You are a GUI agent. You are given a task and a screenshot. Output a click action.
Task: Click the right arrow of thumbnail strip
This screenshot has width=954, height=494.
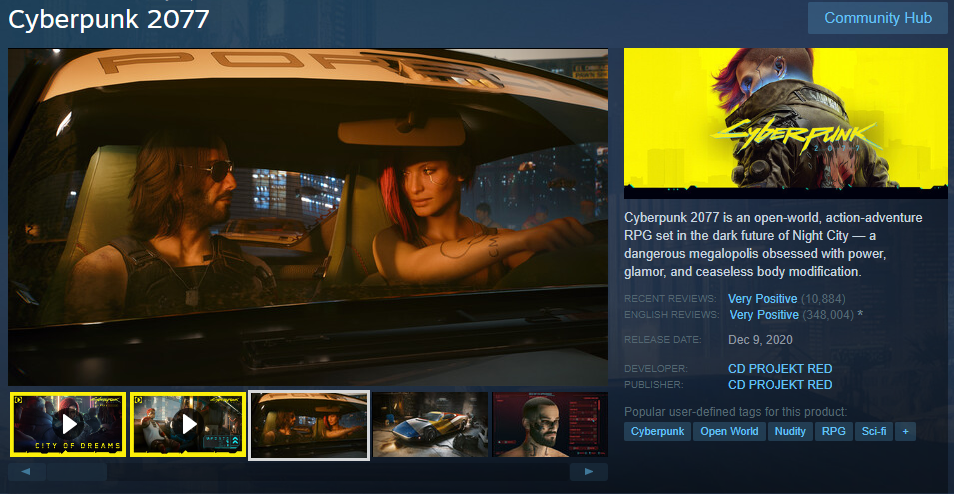pyautogui.click(x=588, y=471)
